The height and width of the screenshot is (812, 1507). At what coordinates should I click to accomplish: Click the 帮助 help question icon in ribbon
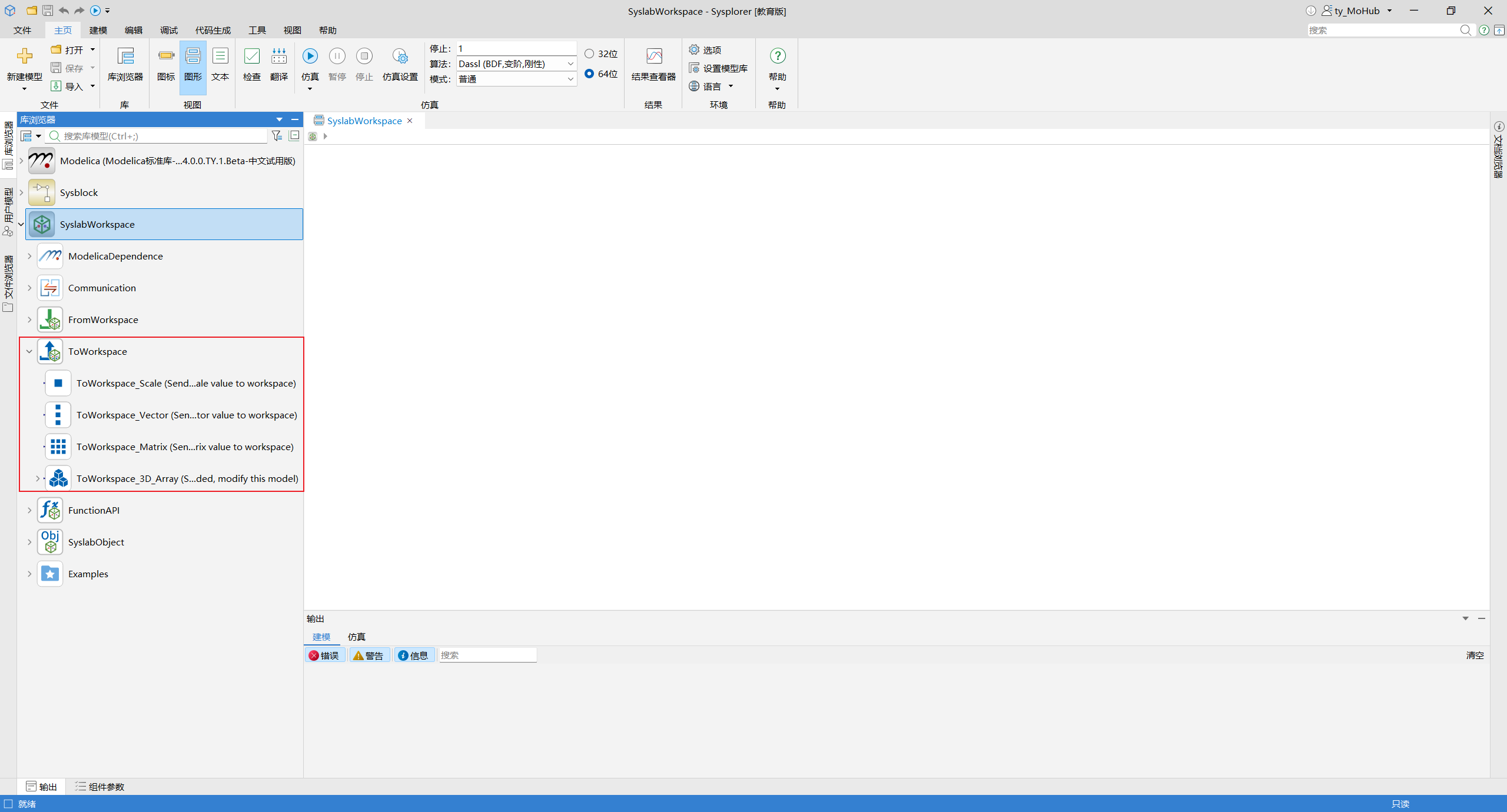pos(778,56)
